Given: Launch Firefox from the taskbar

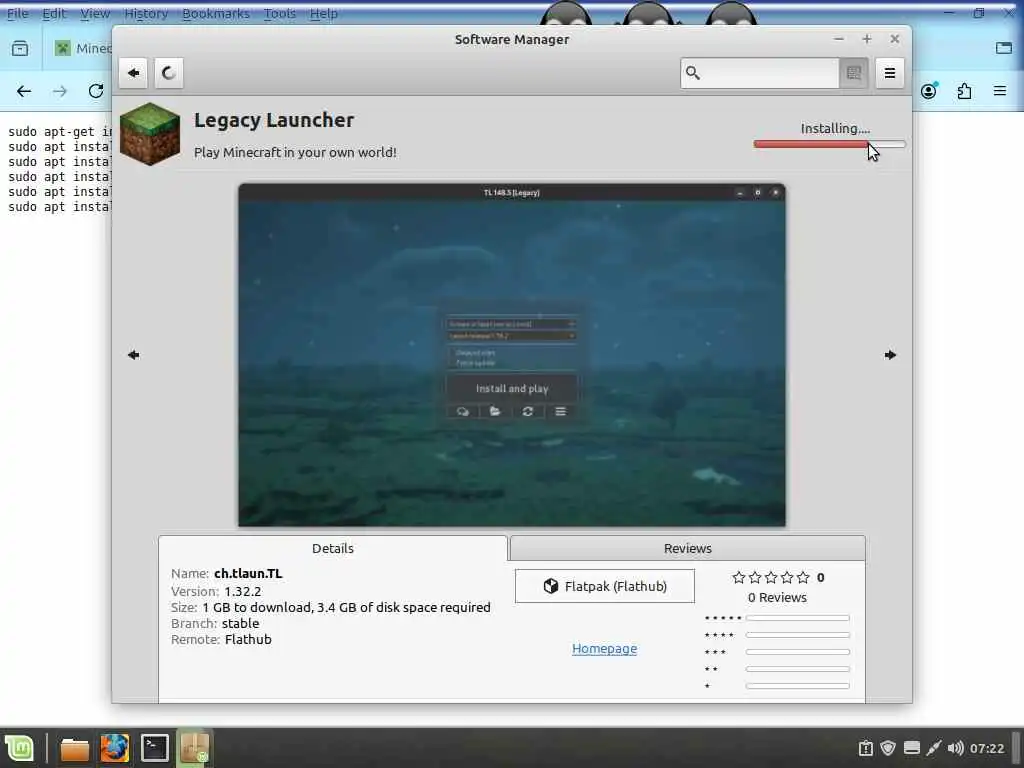Looking at the screenshot, I should 115,748.
